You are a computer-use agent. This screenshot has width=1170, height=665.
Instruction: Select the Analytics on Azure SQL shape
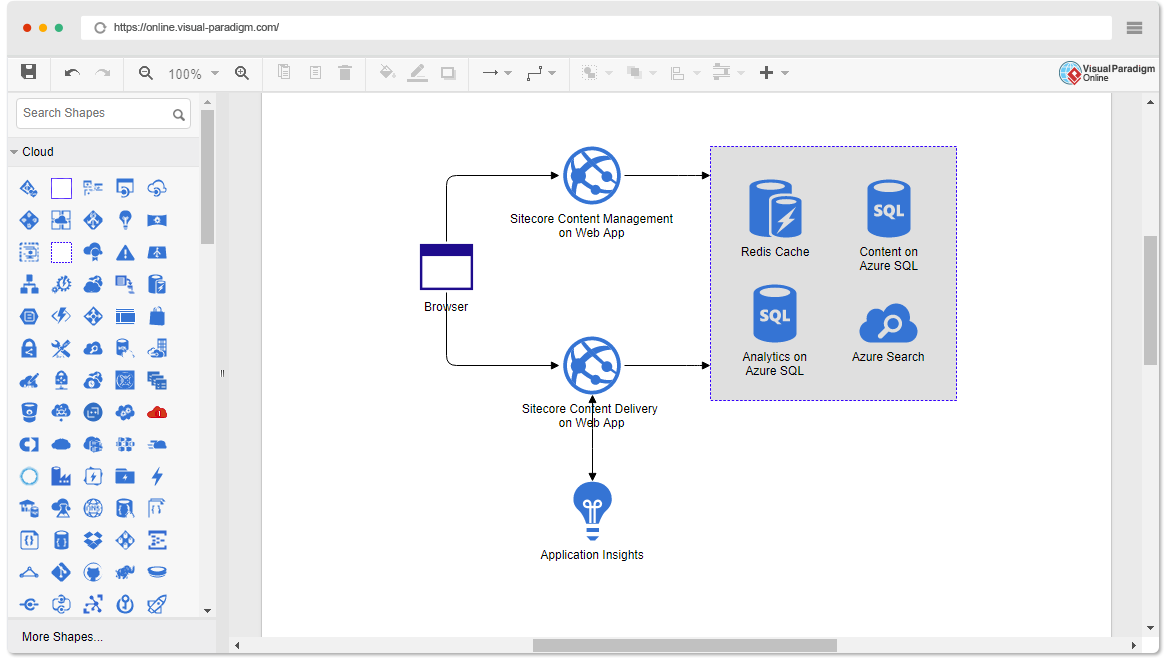(775, 313)
